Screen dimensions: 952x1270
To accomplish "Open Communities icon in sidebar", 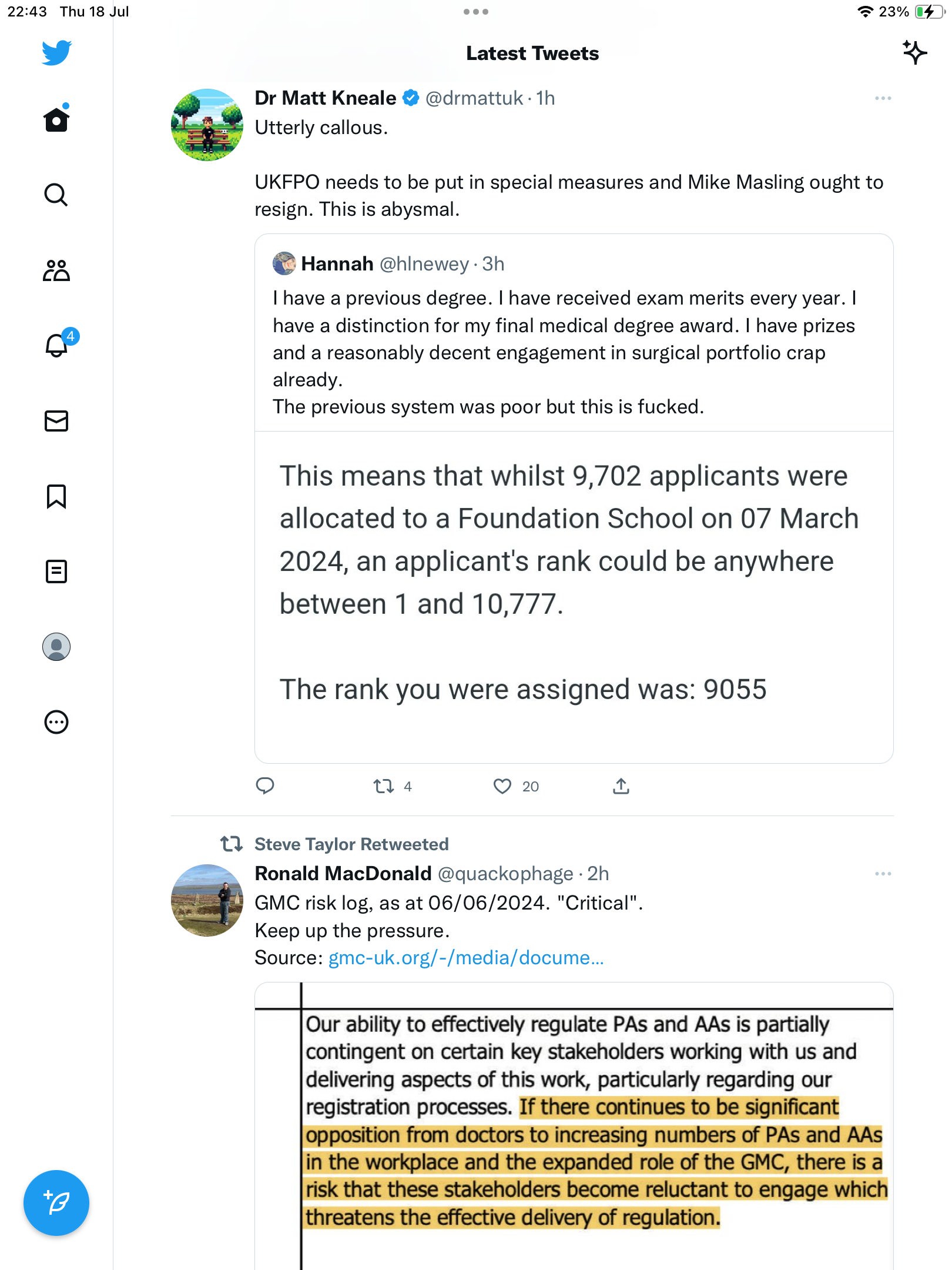I will pos(56,270).
